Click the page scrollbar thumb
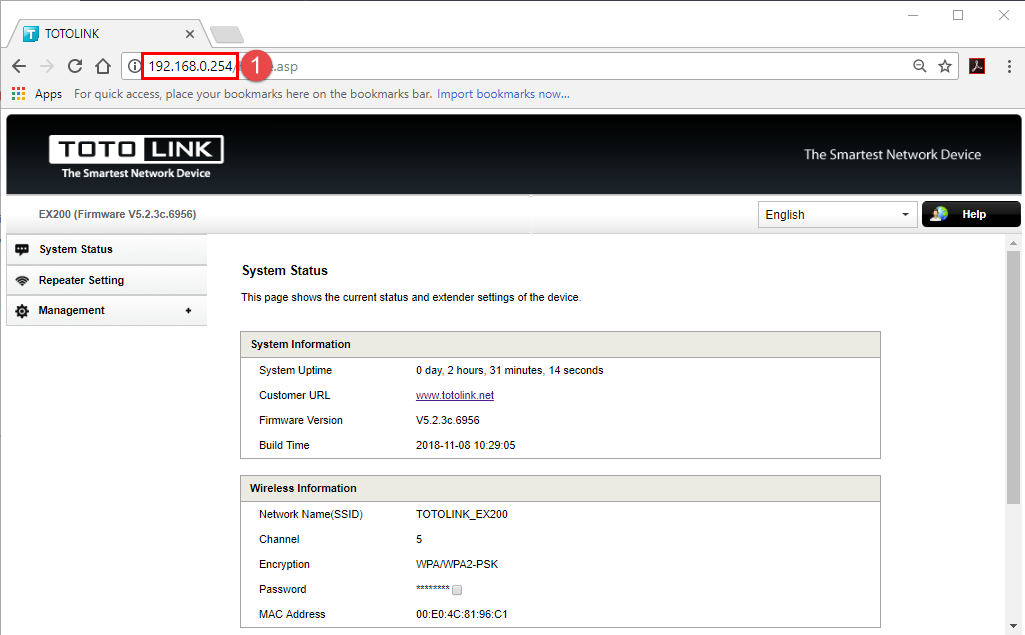 tap(1013, 377)
